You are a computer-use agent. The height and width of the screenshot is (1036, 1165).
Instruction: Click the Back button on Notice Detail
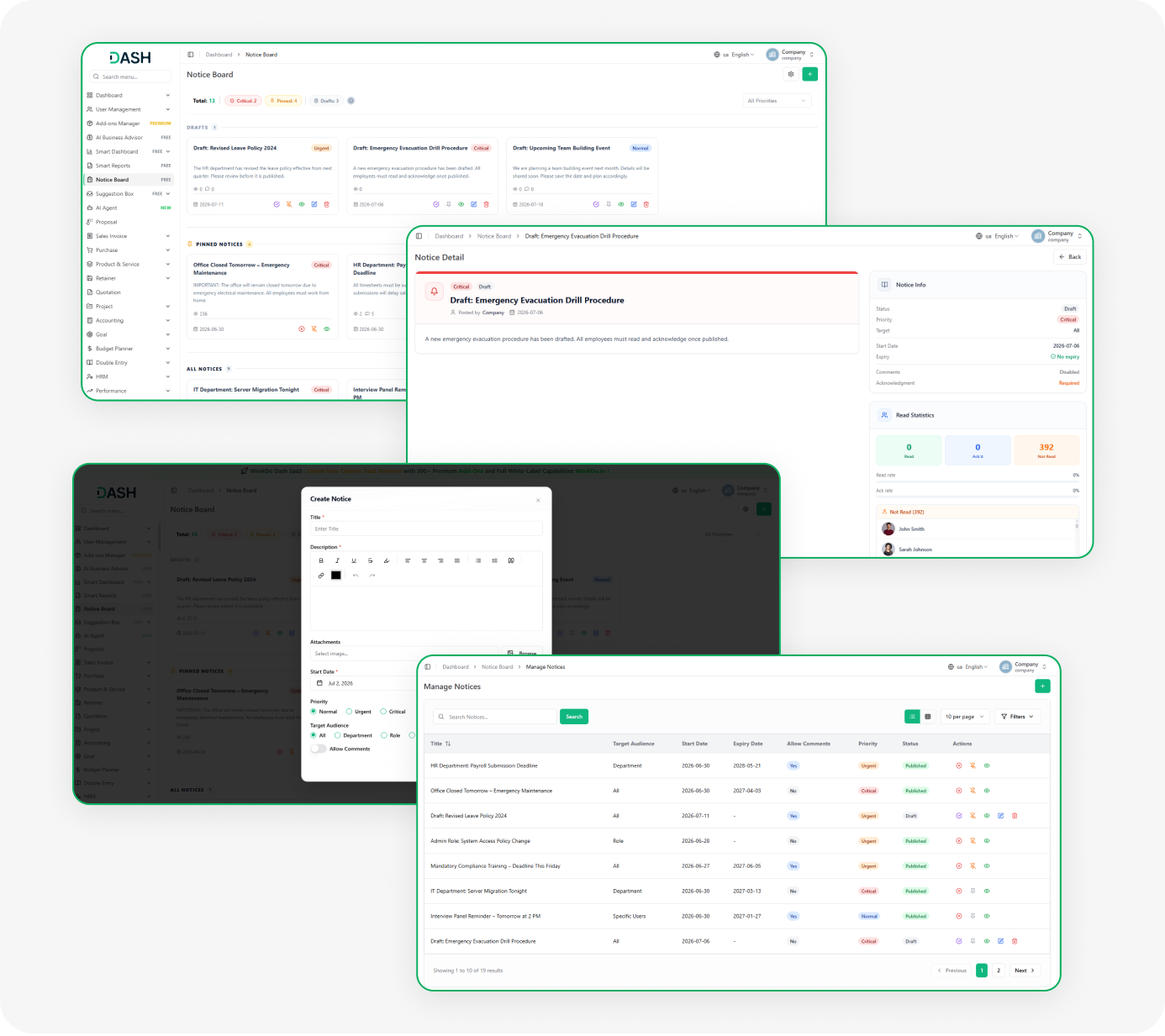(1069, 257)
